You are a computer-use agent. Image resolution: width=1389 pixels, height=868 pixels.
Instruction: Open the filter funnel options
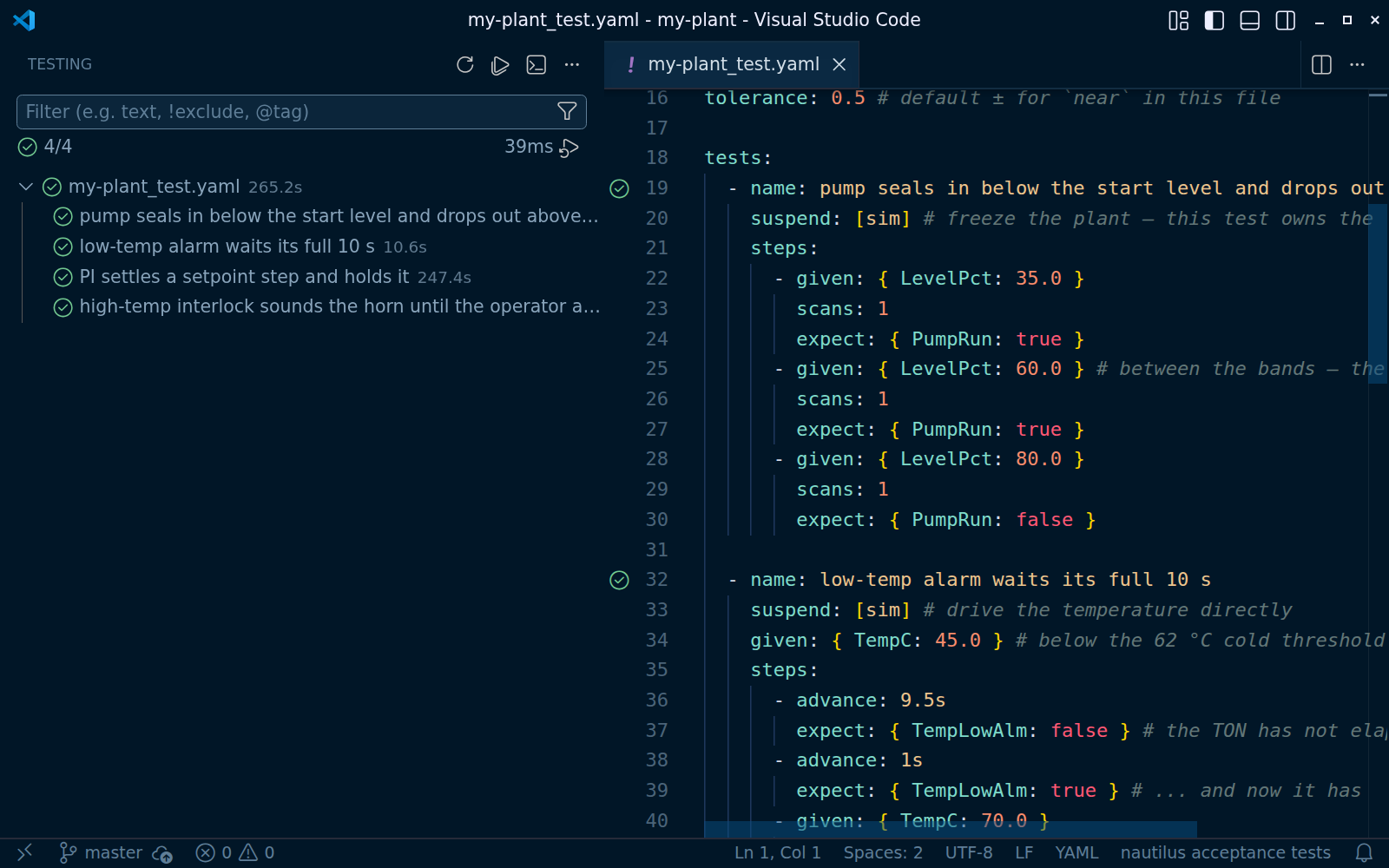point(567,111)
